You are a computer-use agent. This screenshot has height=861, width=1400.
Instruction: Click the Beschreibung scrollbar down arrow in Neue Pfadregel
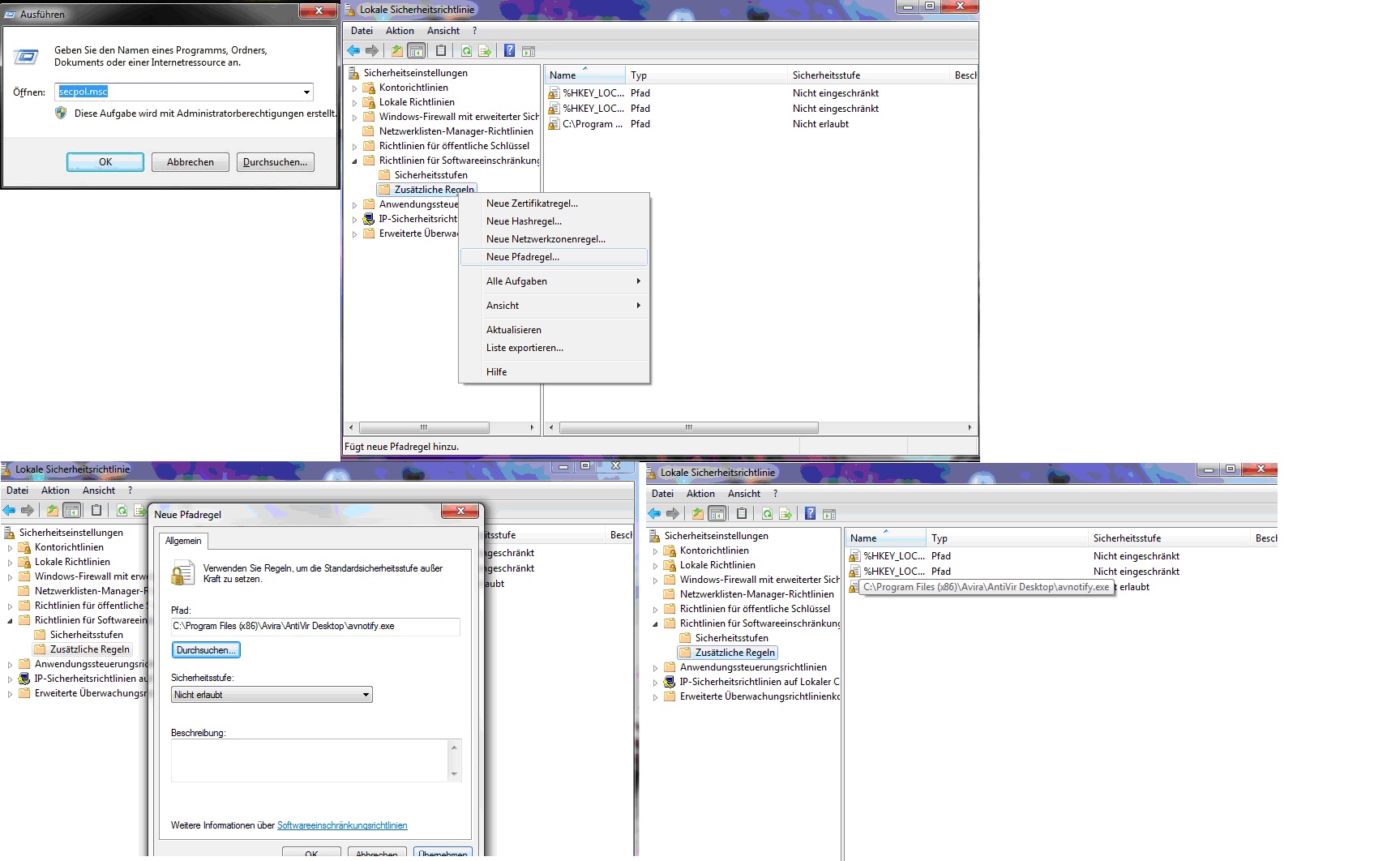[454, 774]
